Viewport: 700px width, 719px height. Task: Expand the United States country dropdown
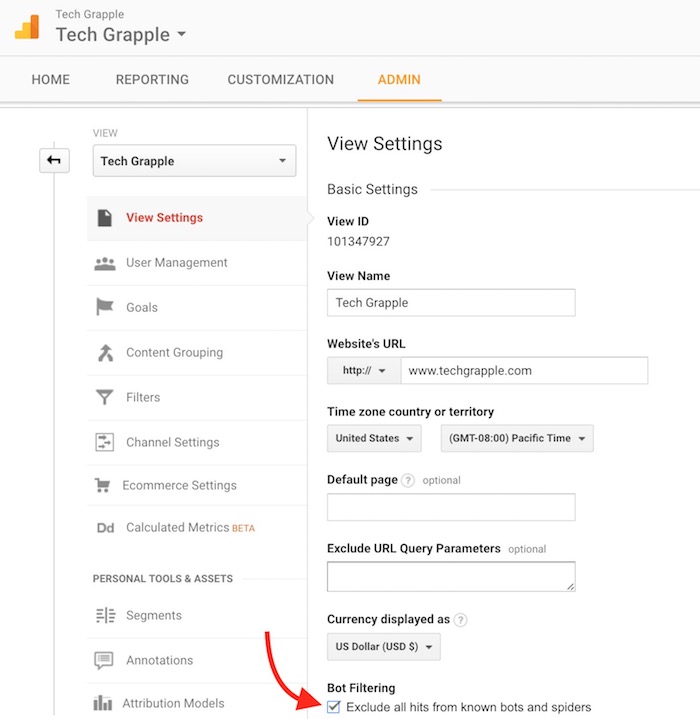coord(374,439)
